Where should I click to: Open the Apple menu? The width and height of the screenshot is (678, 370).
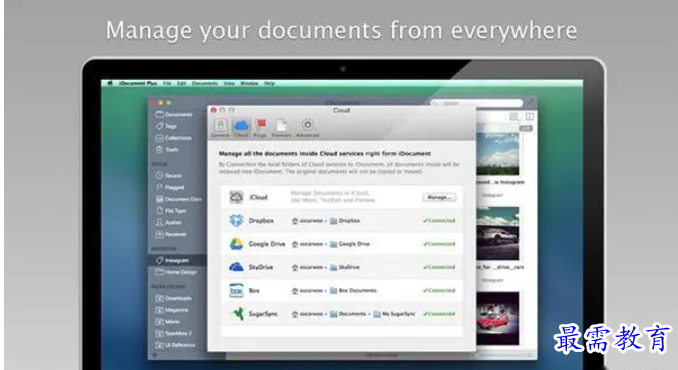(110, 83)
